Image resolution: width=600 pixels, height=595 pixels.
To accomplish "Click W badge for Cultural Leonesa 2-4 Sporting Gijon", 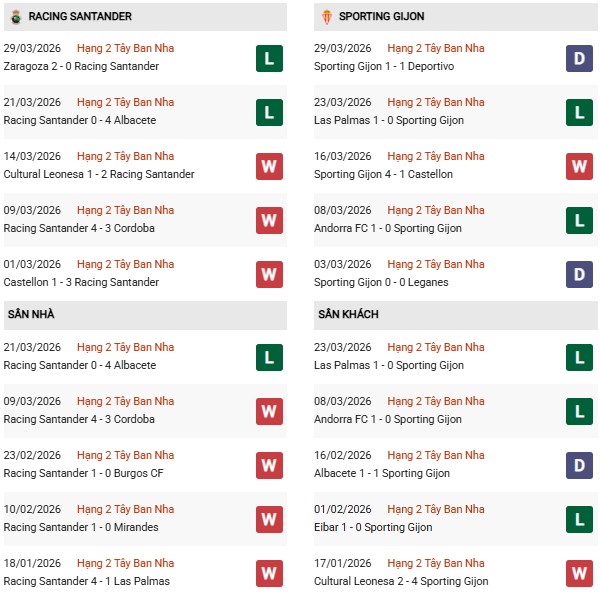I will [x=578, y=573].
